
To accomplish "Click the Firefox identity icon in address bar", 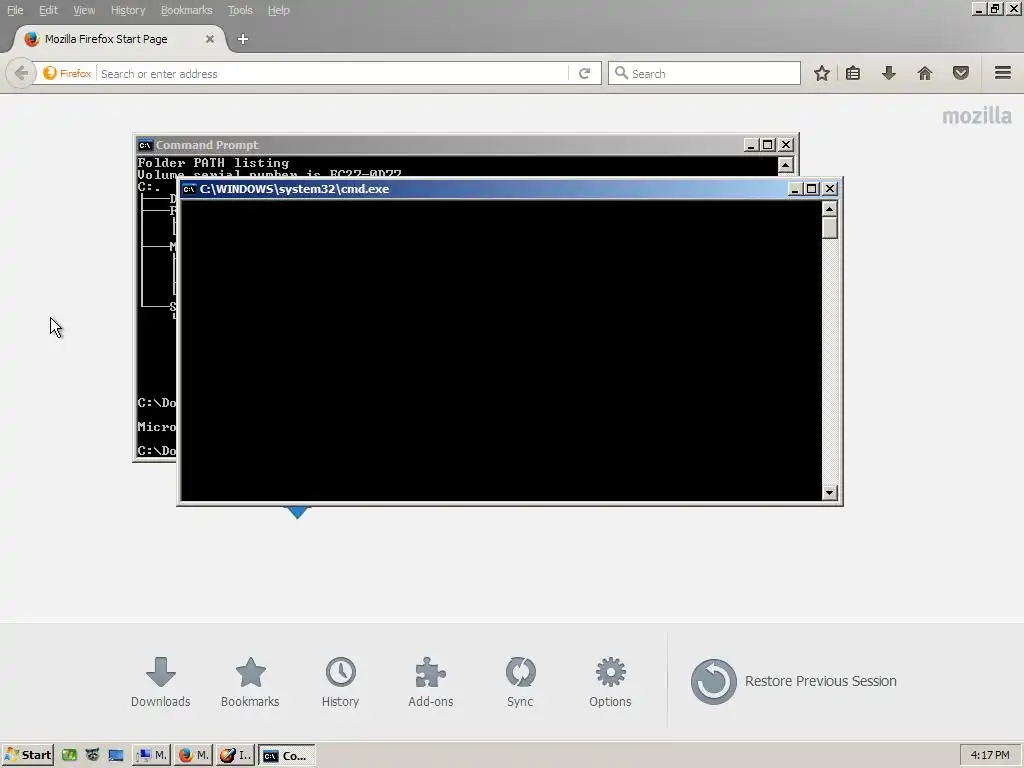I will 67,73.
